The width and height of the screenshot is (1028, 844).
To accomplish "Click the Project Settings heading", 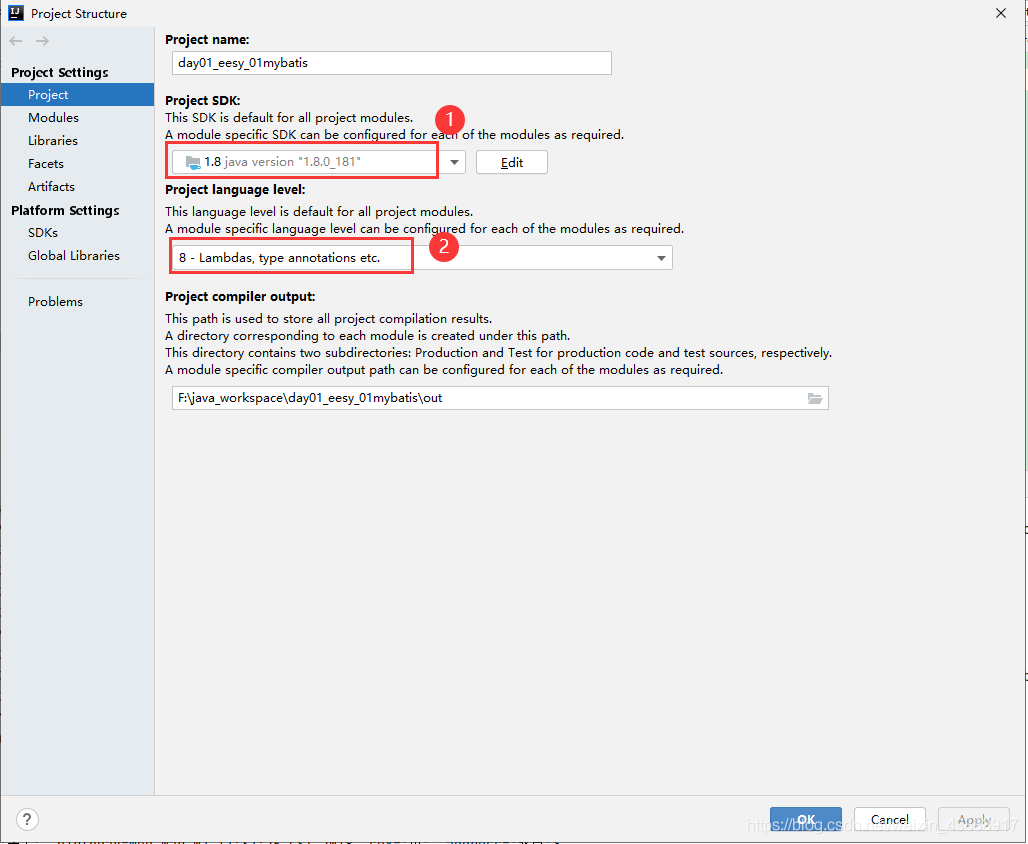I will point(60,72).
